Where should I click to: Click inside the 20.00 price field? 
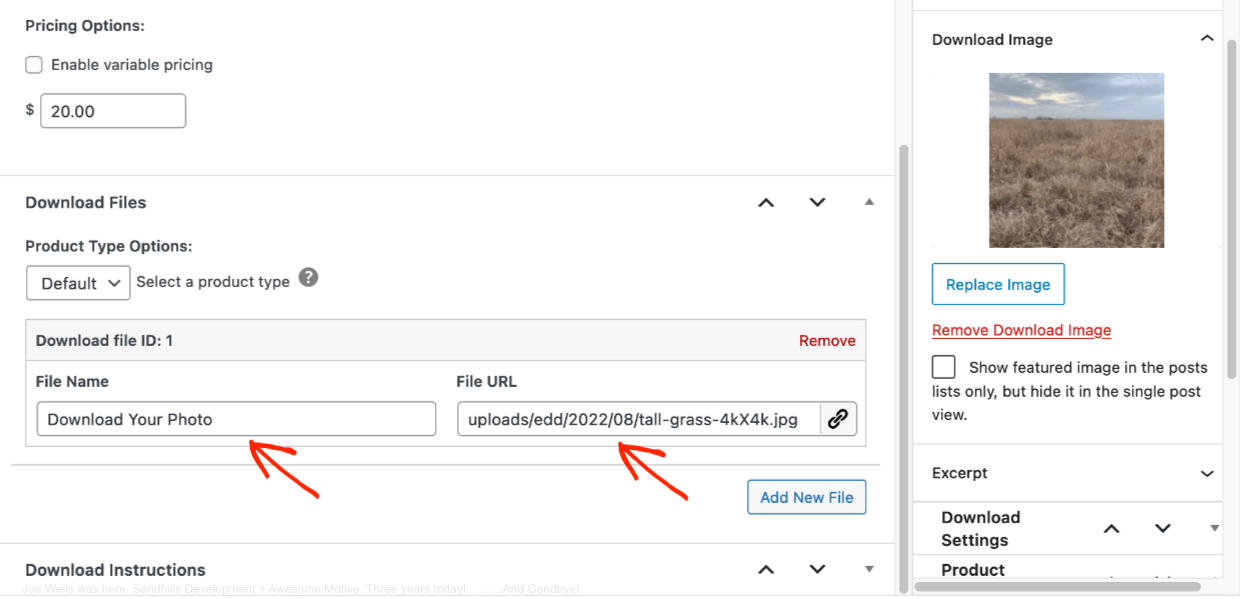[112, 110]
